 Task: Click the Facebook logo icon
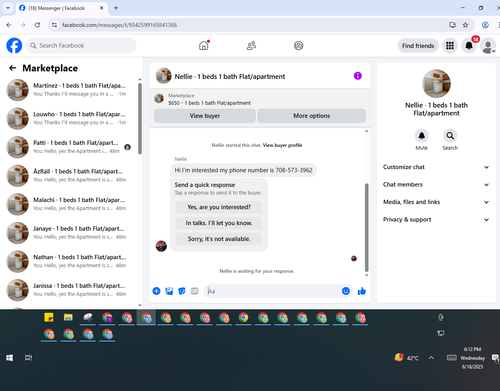pyautogui.click(x=14, y=46)
